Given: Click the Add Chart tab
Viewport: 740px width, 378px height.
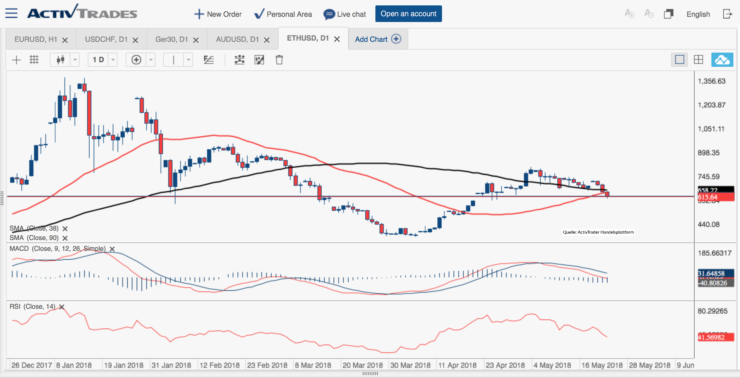Looking at the screenshot, I should tap(378, 39).
